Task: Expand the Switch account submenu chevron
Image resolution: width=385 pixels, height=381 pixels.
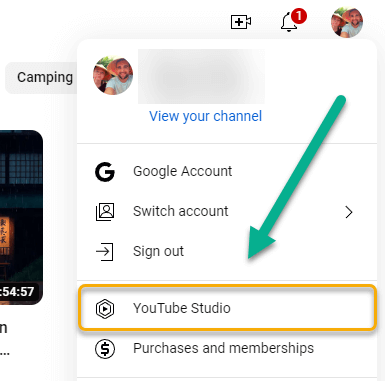Action: (x=349, y=212)
